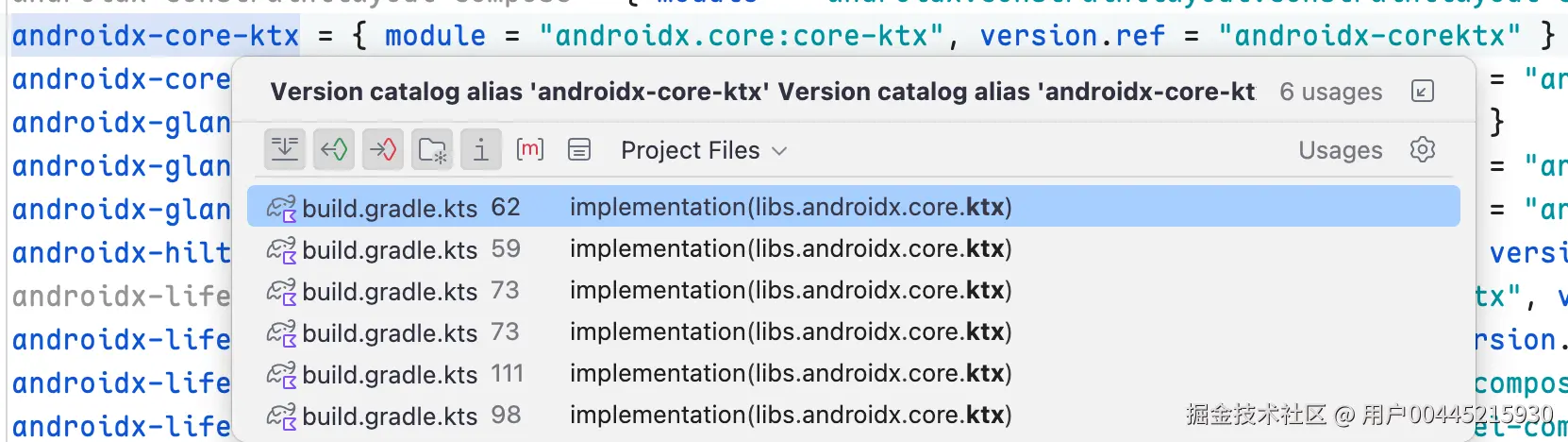Select the build.gradle.kts line 111 usage
The height and width of the screenshot is (442, 1568).
[791, 374]
